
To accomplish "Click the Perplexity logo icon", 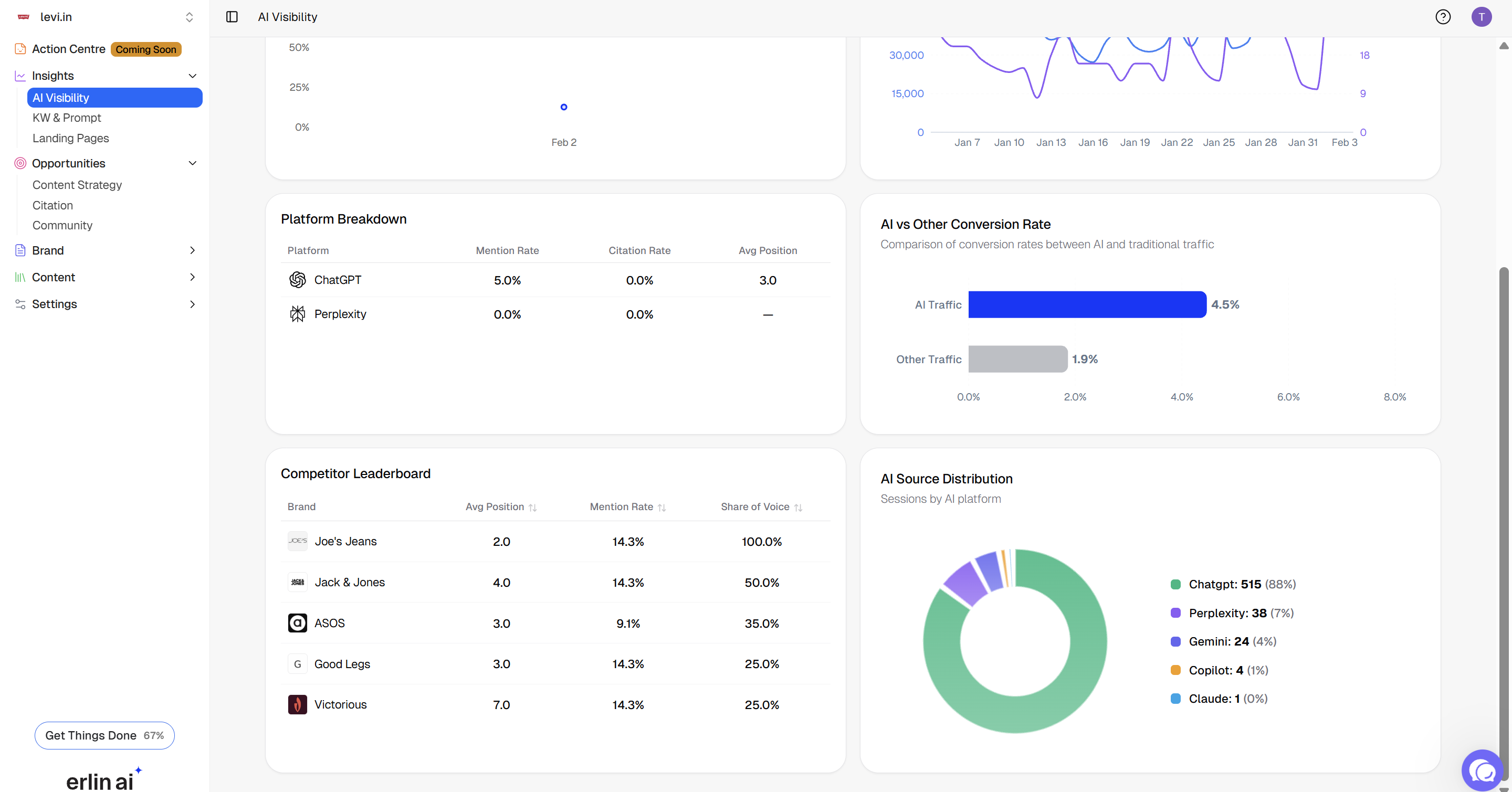I will tap(298, 314).
